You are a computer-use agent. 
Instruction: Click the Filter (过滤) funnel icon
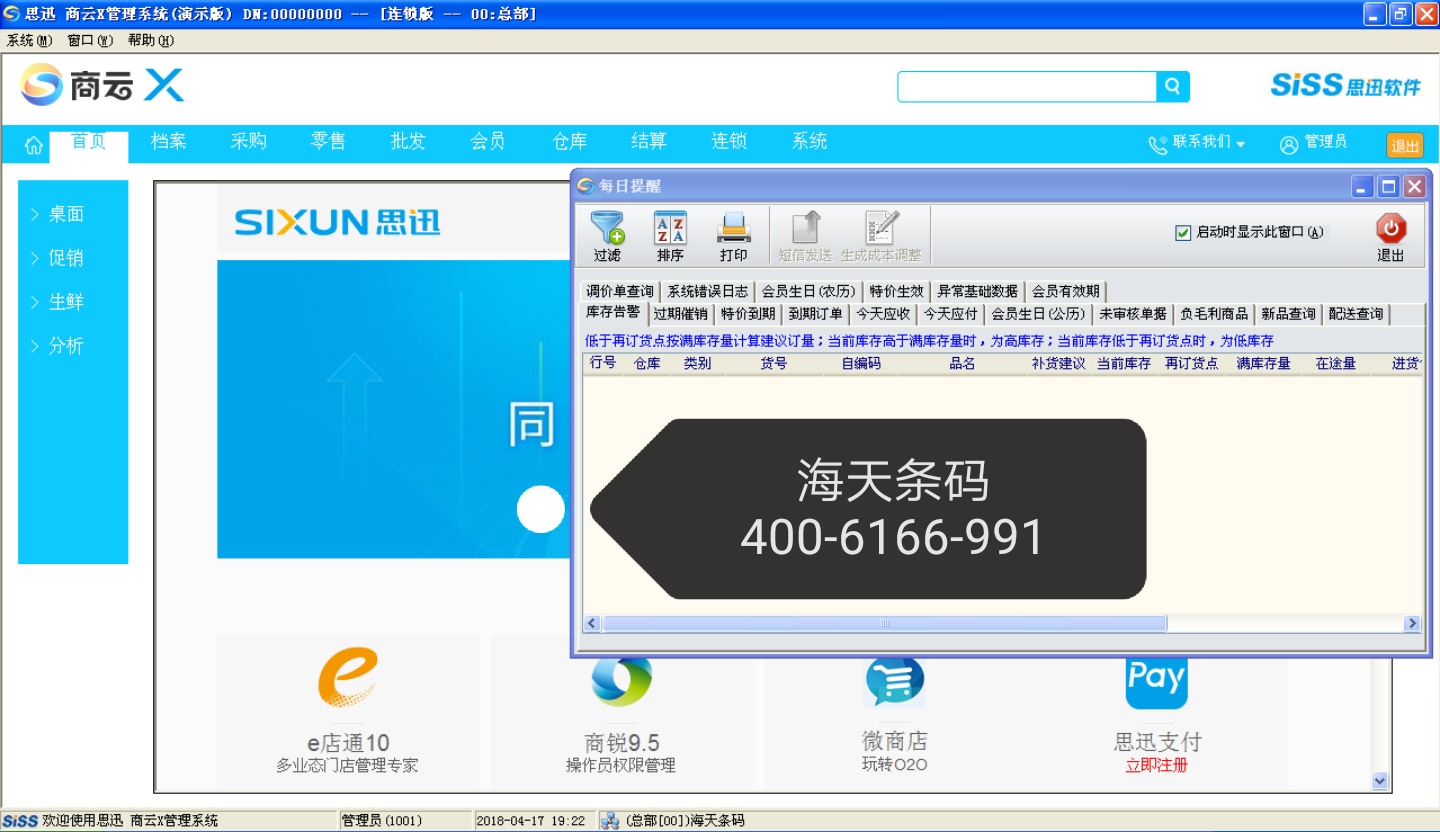point(607,229)
